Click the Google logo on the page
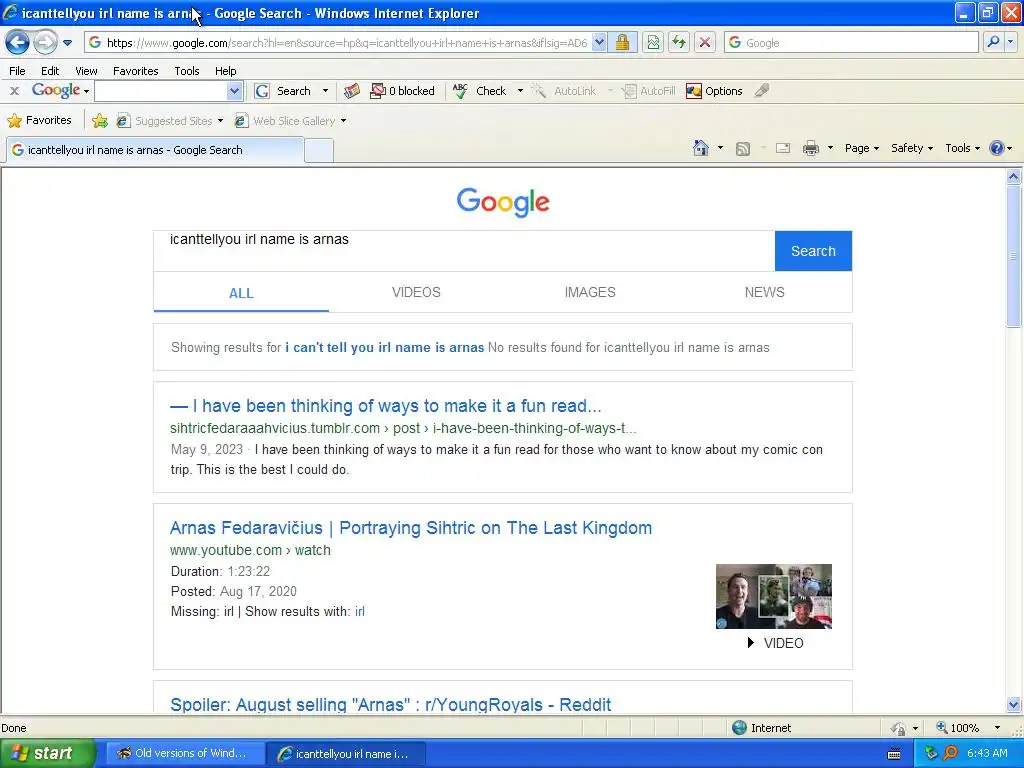This screenshot has height=768, width=1024. click(503, 202)
